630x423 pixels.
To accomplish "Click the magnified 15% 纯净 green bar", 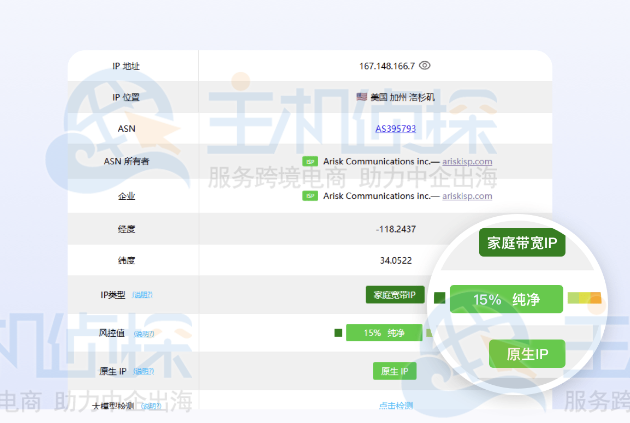I will (x=506, y=299).
